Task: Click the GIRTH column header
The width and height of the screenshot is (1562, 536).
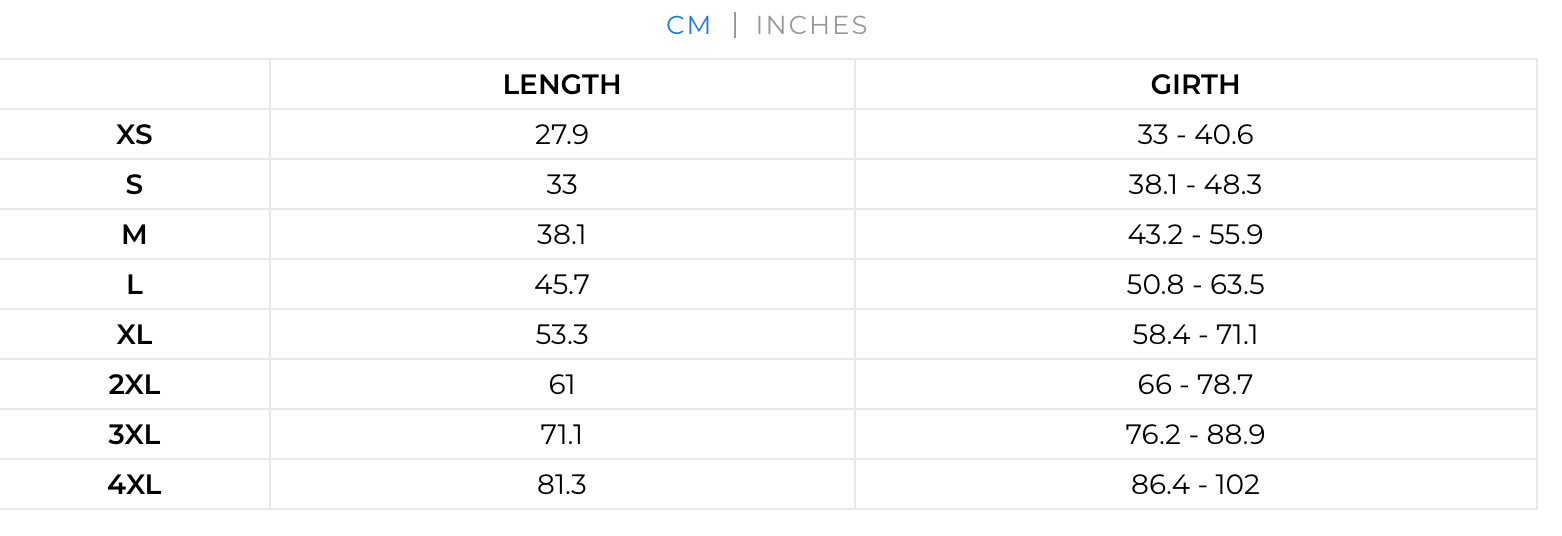Action: coord(1195,85)
